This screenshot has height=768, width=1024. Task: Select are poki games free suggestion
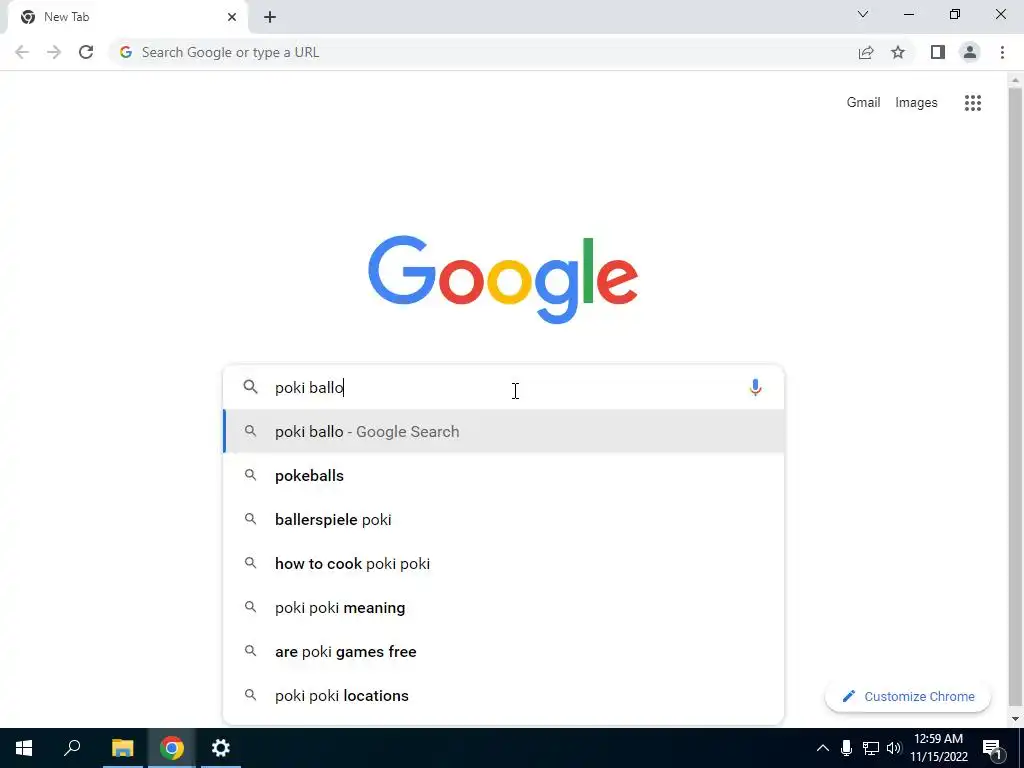[504, 652]
